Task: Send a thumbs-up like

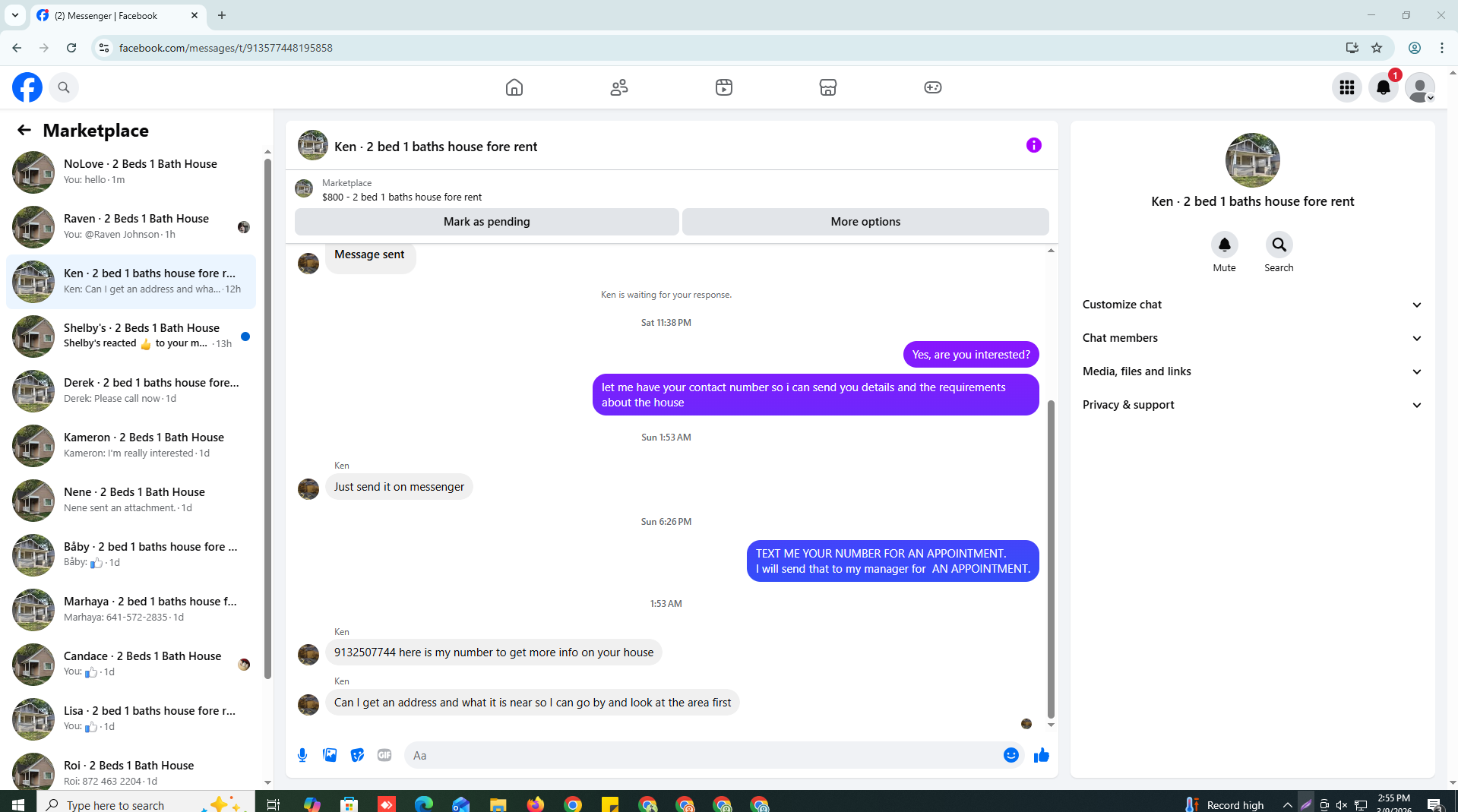Action: (x=1041, y=755)
